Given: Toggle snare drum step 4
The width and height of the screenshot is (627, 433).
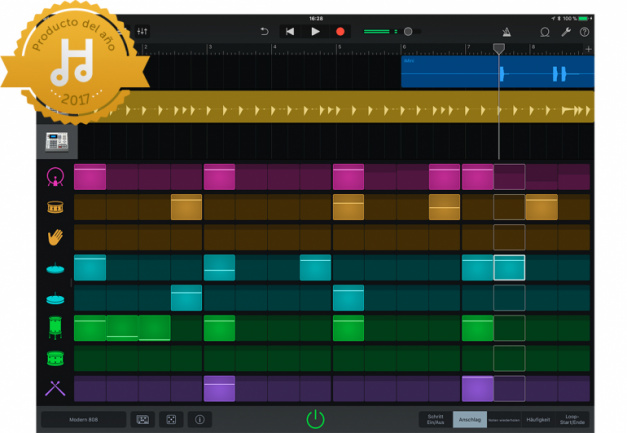Looking at the screenshot, I should [186, 207].
